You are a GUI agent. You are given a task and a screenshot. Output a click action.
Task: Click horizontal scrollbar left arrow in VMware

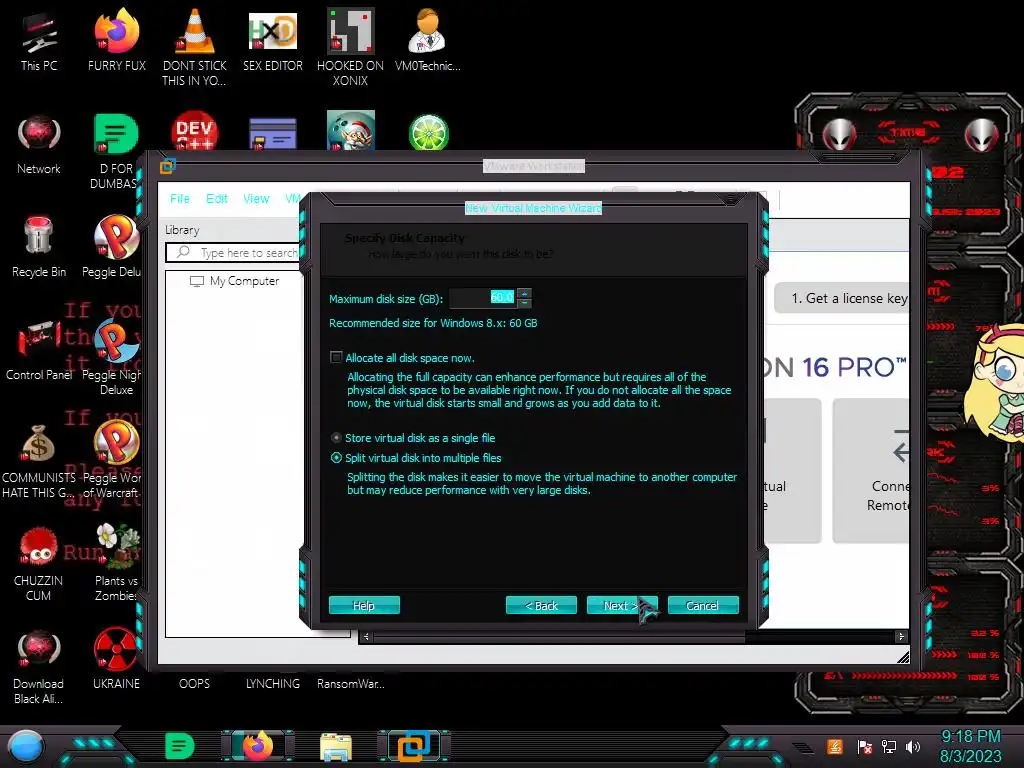coord(366,636)
